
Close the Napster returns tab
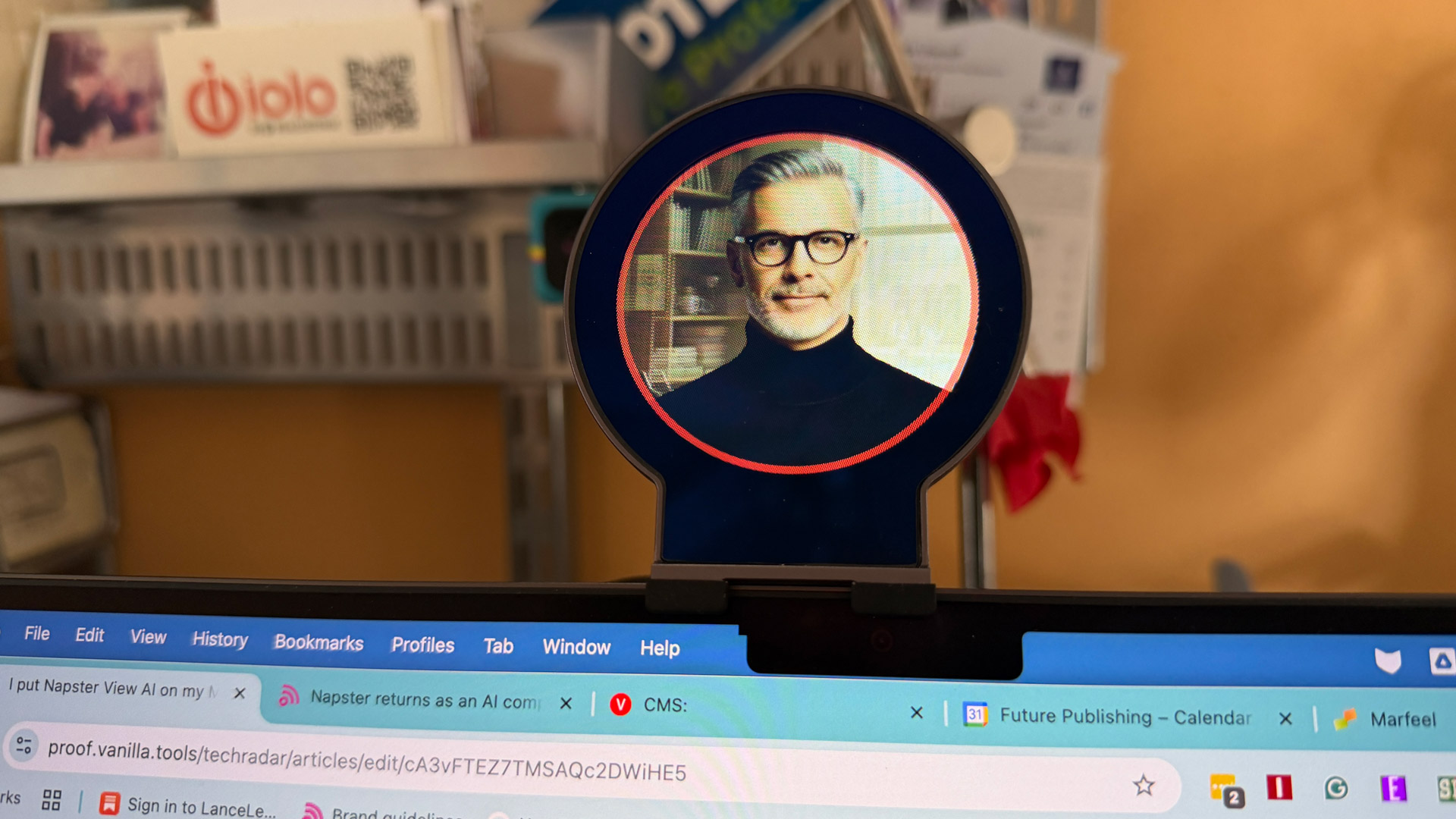[566, 704]
